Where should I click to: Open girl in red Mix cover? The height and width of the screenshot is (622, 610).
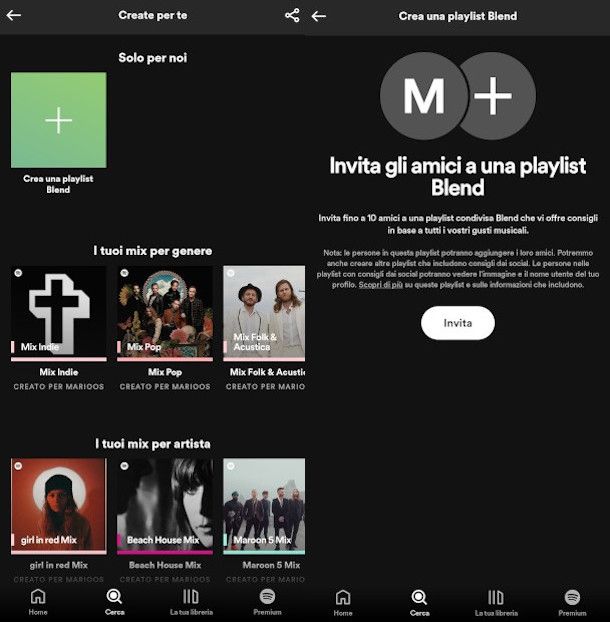[59, 506]
